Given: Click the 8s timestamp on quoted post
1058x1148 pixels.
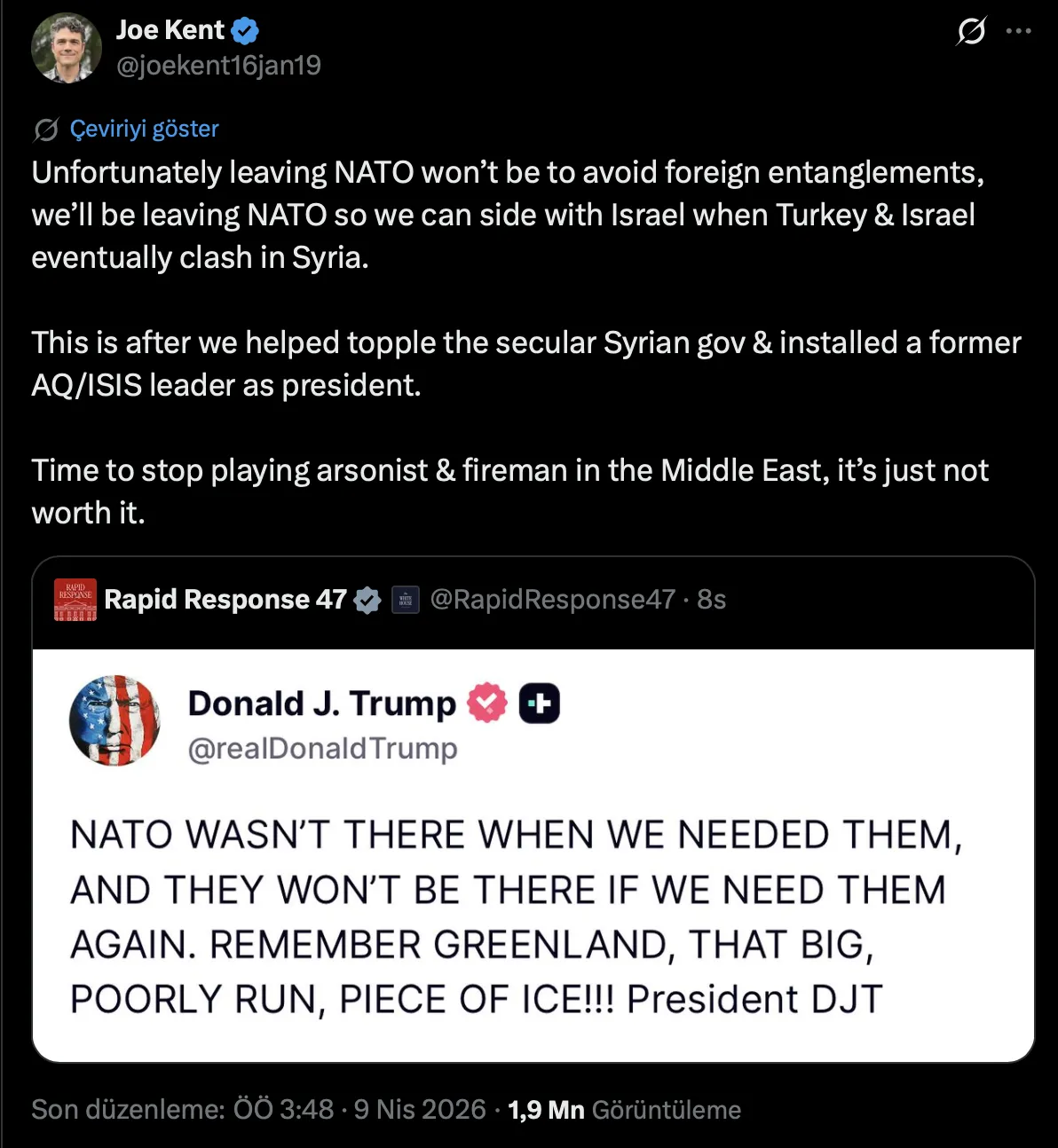Looking at the screenshot, I should point(712,600).
